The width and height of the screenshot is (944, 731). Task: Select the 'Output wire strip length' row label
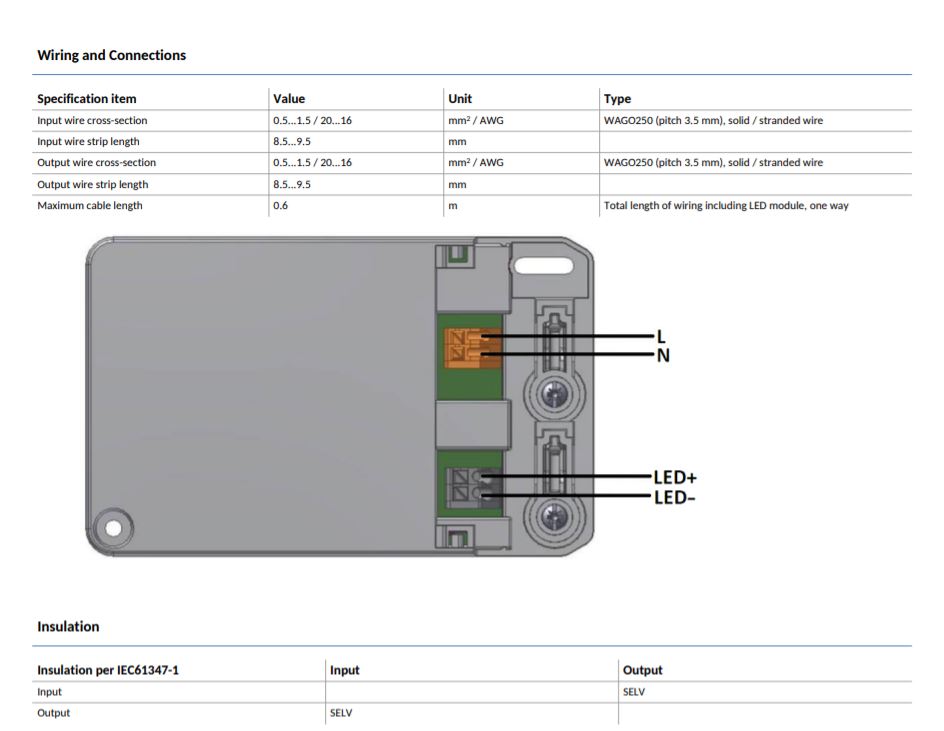[93, 184]
